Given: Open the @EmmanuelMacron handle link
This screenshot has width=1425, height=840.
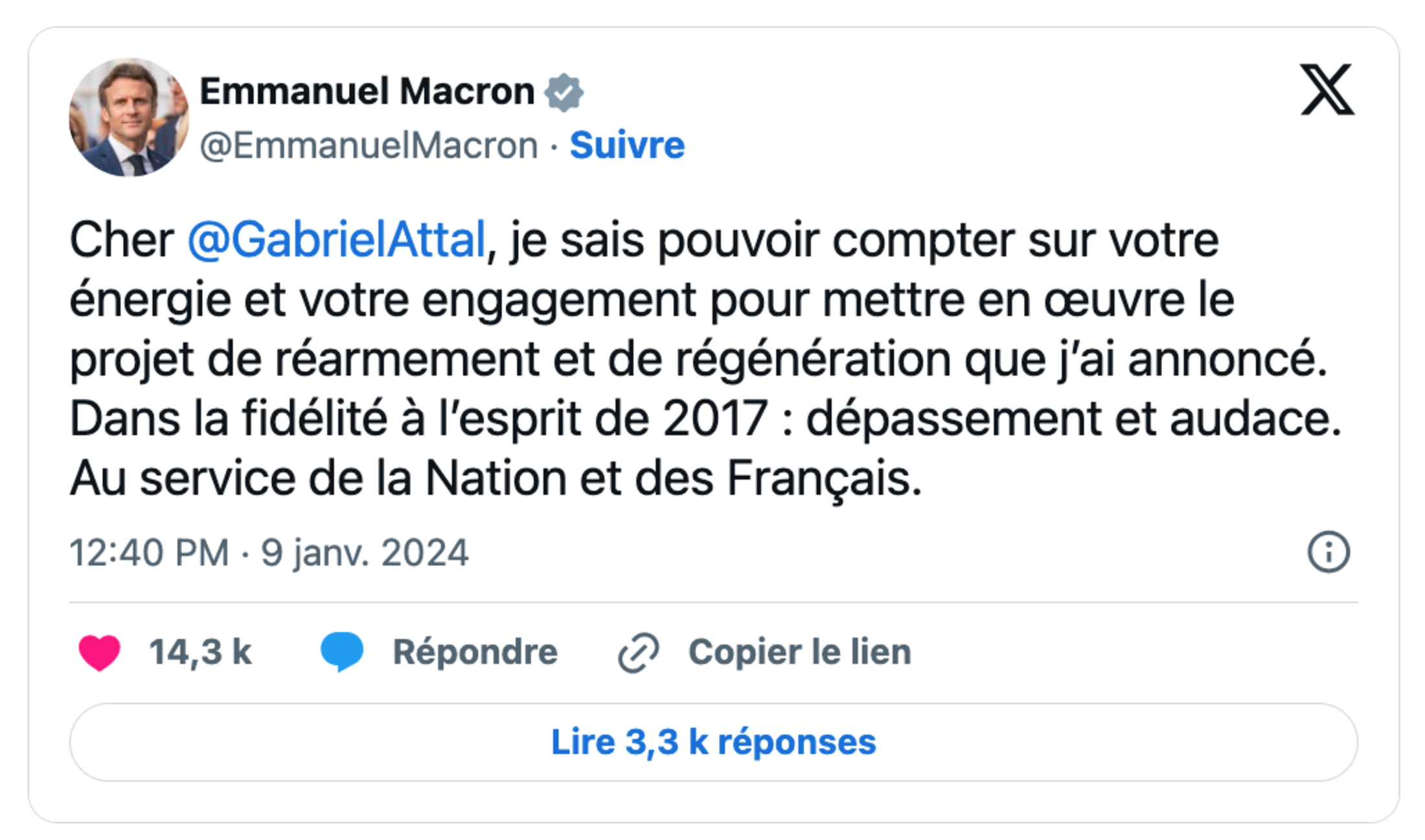Looking at the screenshot, I should tap(369, 145).
